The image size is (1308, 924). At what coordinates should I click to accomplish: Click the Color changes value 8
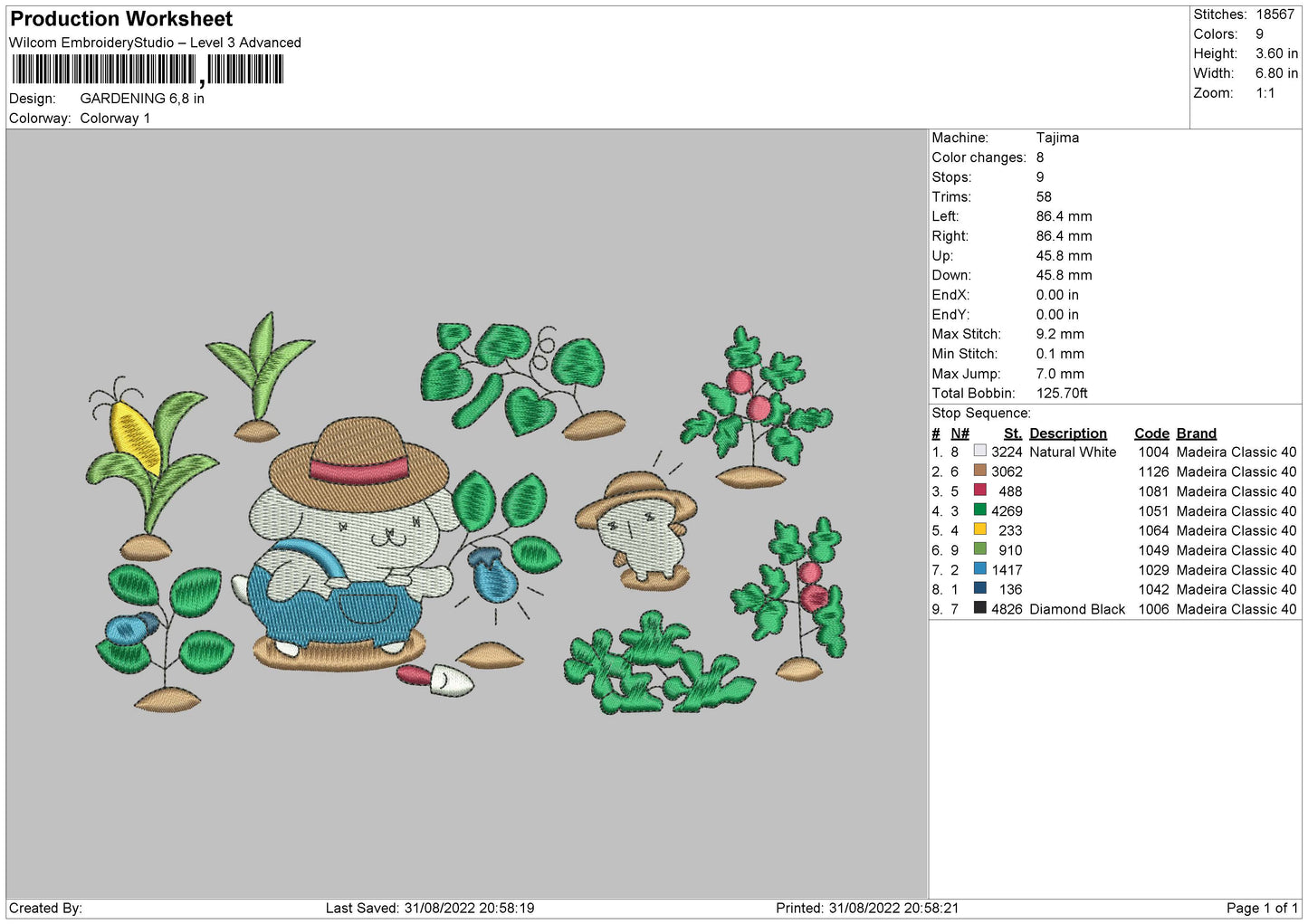[x=1040, y=157]
